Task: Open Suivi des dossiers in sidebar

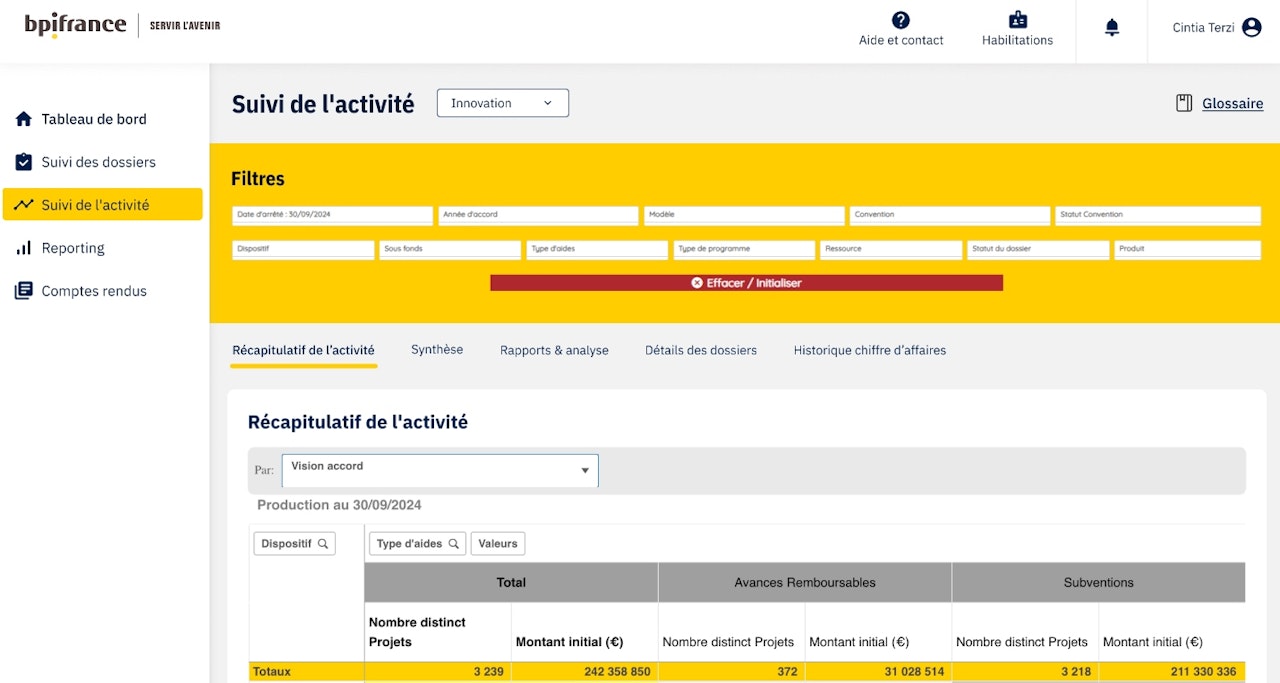Action: pyautogui.click(x=98, y=162)
